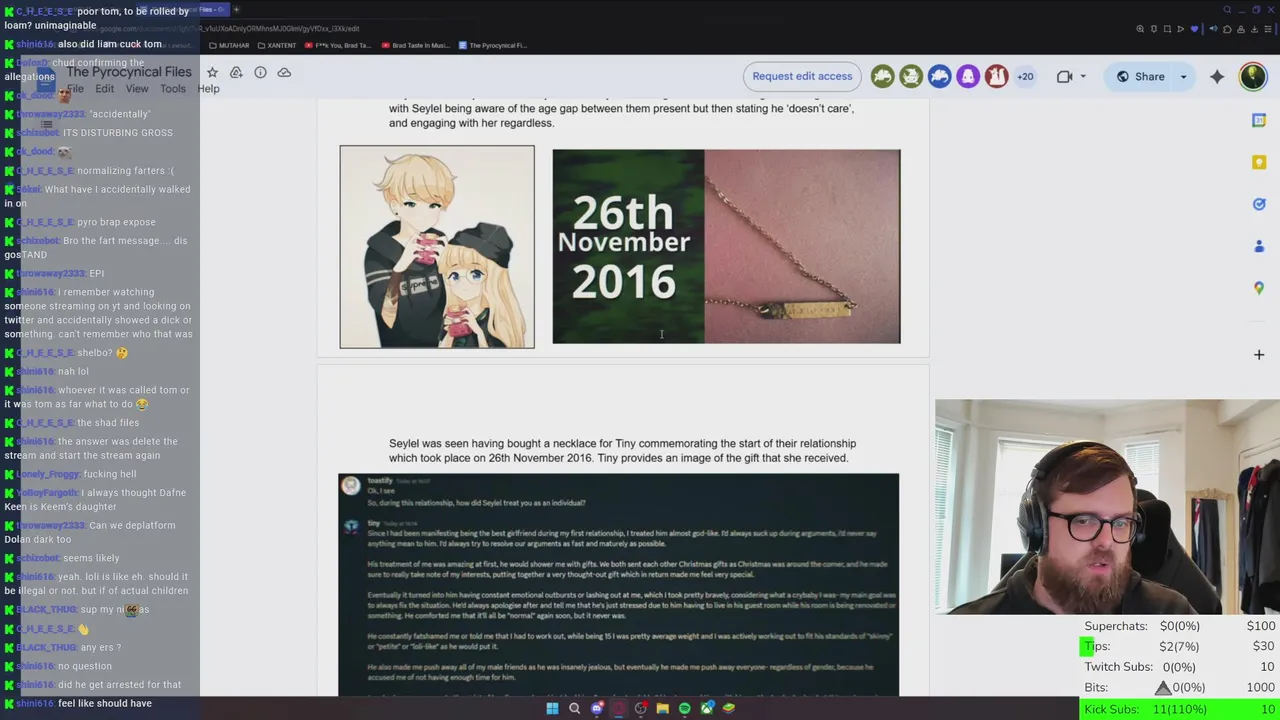The height and width of the screenshot is (720, 1280).
Task: Open the Edit menu
Action: click(105, 89)
